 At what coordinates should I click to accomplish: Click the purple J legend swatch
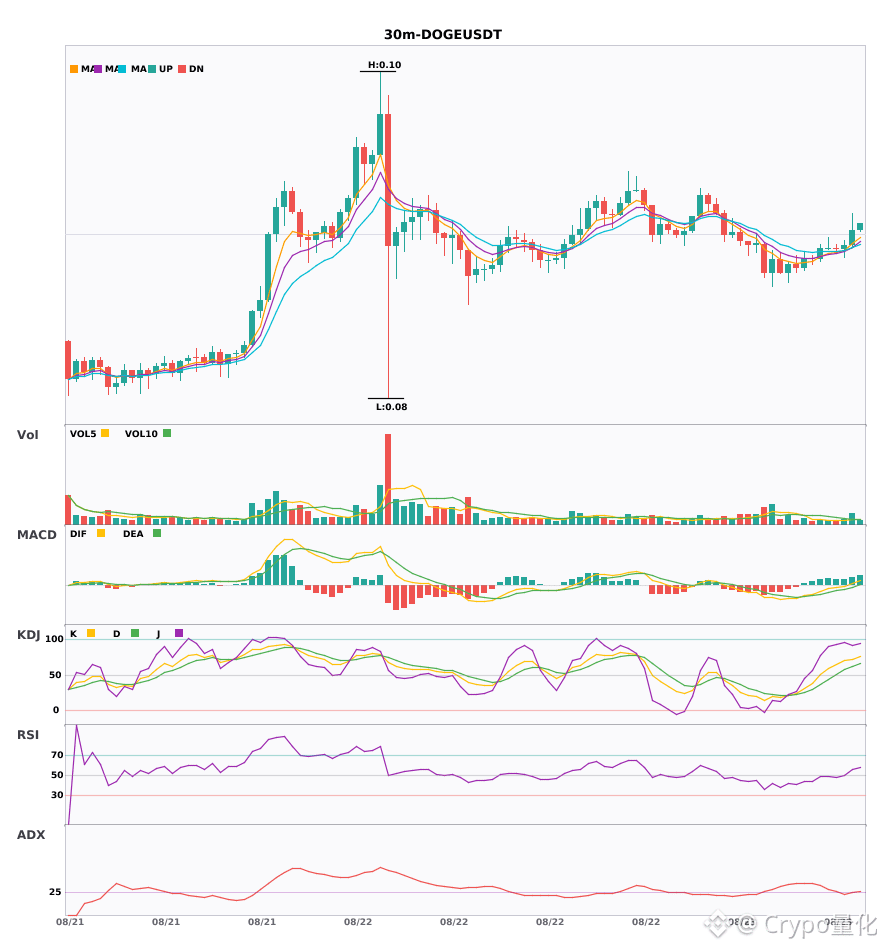coord(179,633)
